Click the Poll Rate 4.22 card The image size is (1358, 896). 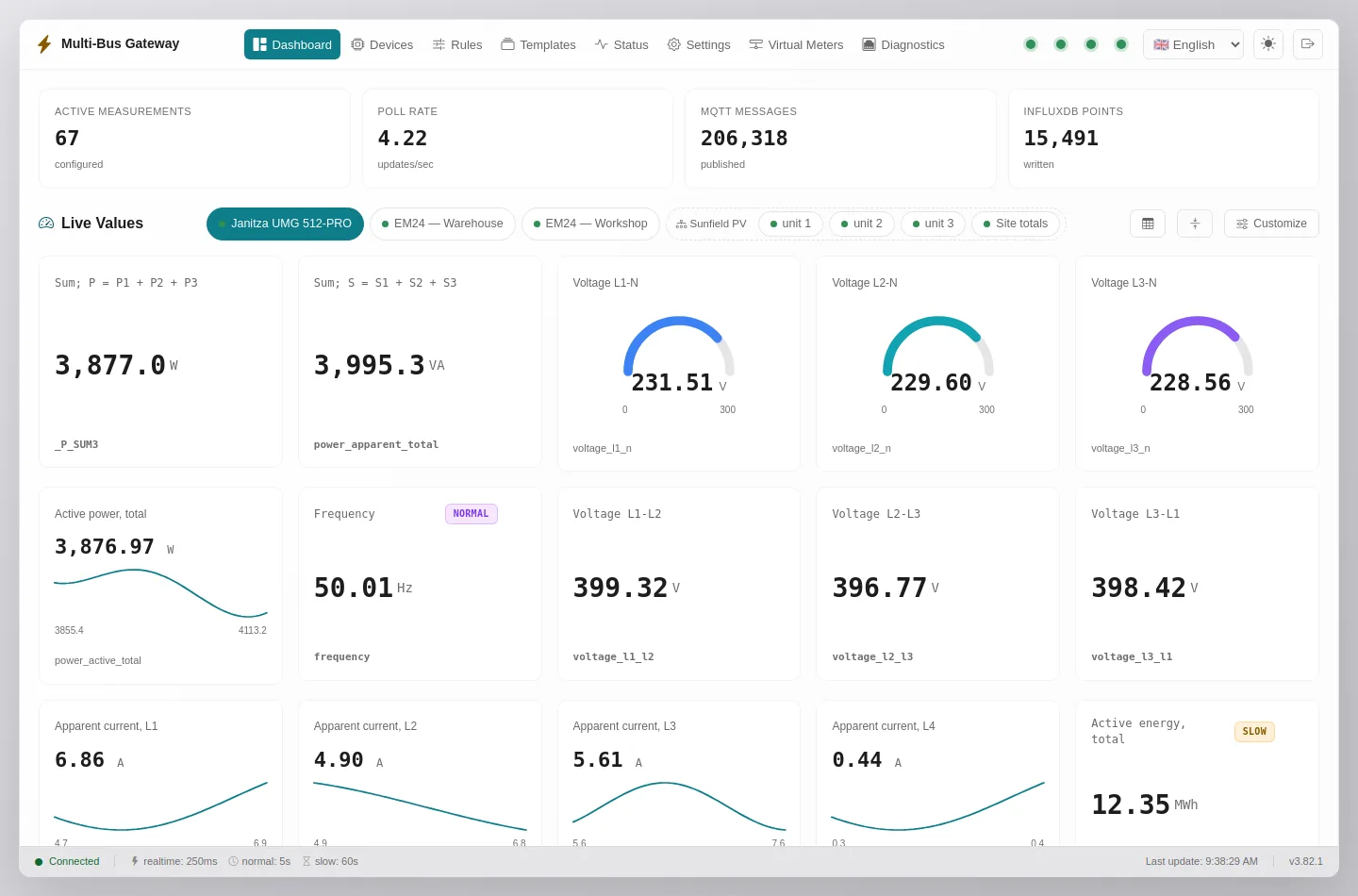(x=517, y=139)
